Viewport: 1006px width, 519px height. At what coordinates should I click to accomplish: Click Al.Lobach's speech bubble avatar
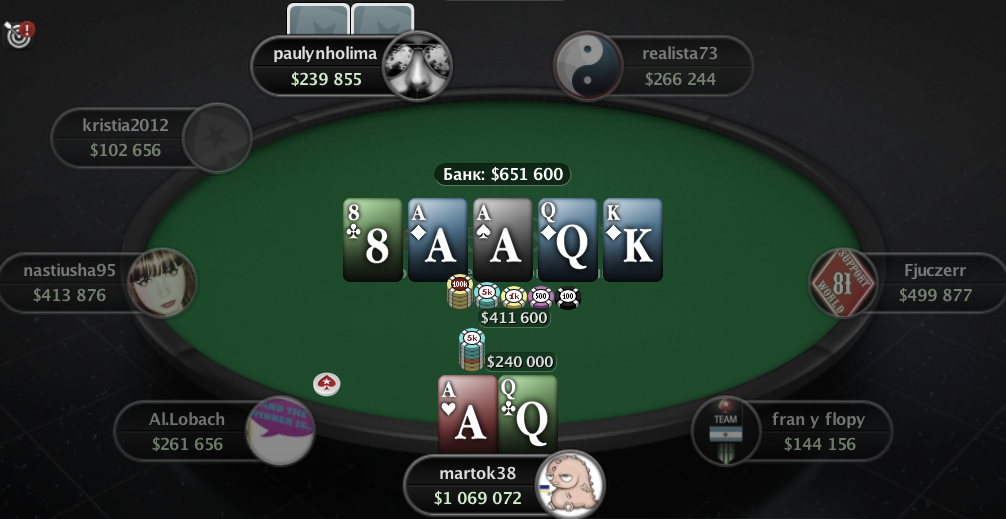(x=280, y=430)
